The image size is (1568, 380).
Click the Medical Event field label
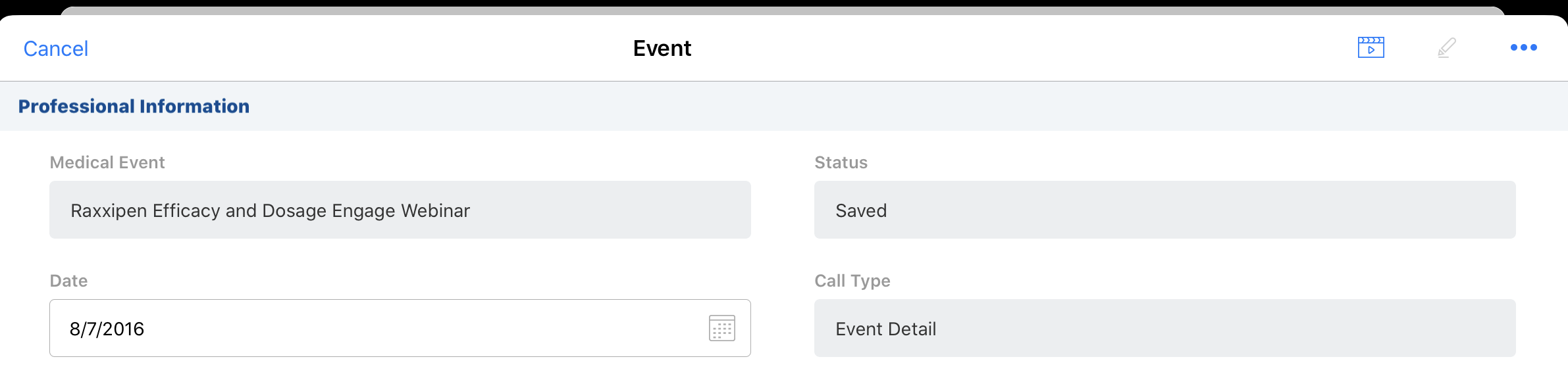pyautogui.click(x=107, y=162)
